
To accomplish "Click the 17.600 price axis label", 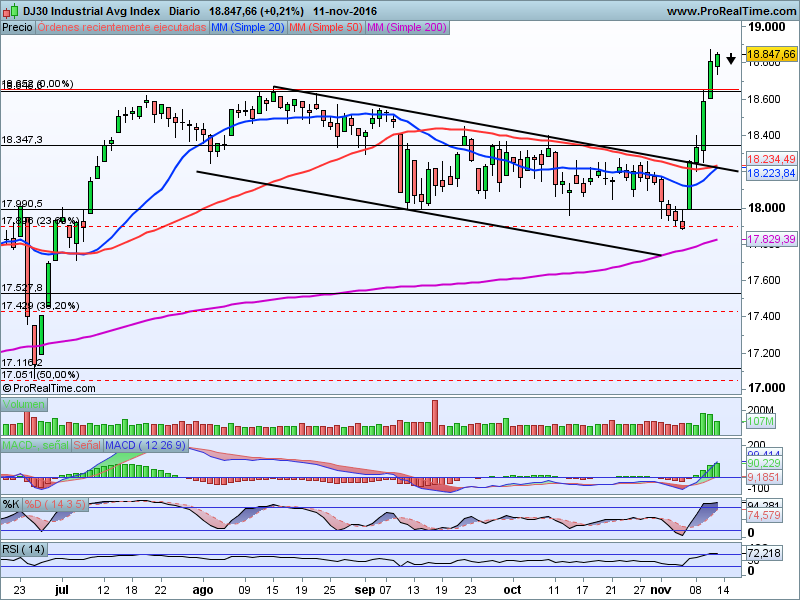I will click(764, 280).
